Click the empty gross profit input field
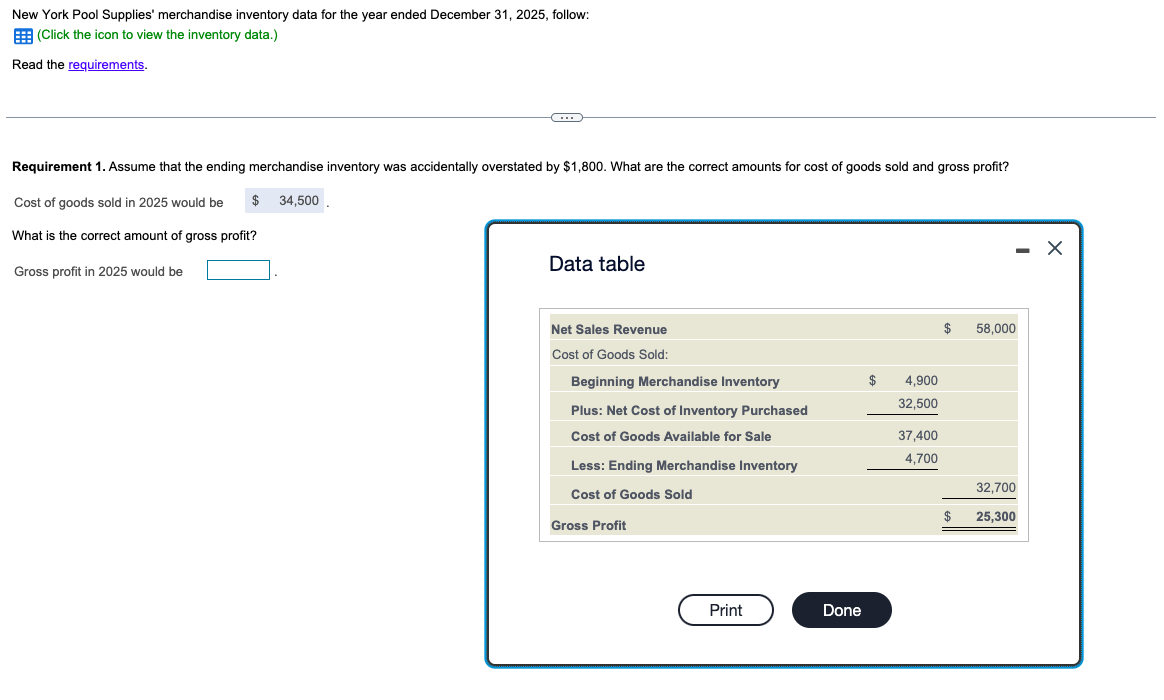Viewport: 1164px width, 700px height. click(x=238, y=268)
